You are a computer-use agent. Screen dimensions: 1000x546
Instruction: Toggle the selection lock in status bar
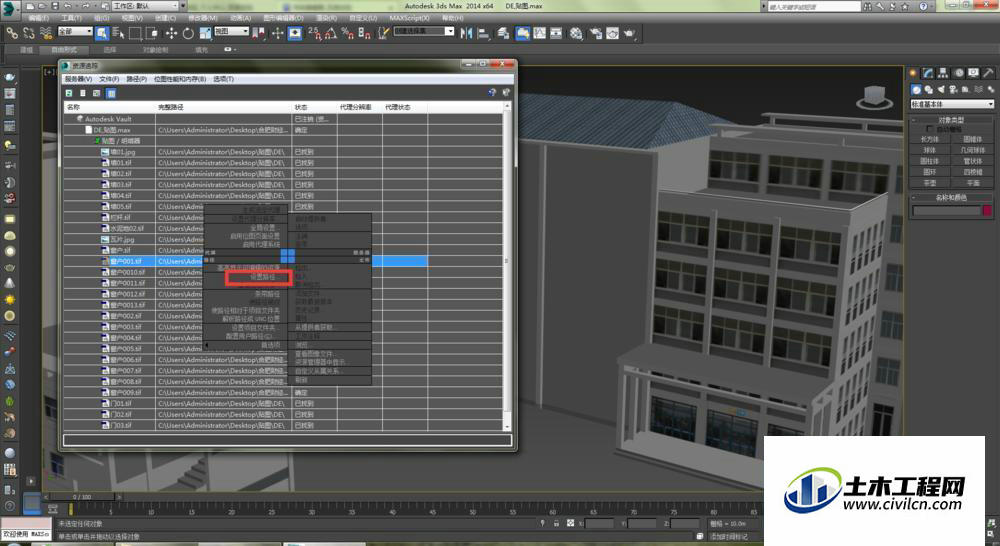coord(556,523)
